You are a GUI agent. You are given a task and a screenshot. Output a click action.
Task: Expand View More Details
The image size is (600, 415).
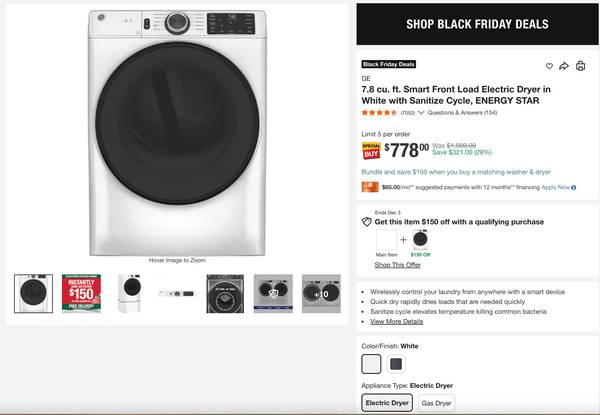tap(396, 321)
